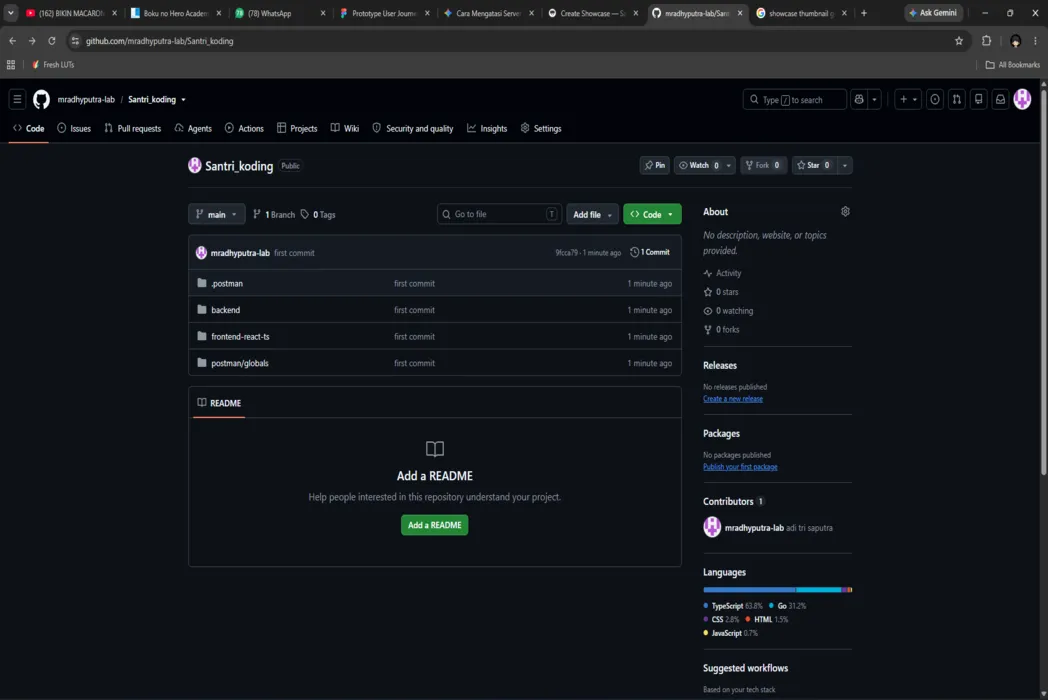This screenshot has height=700, width=1048.
Task: Click the green Add a README button
Action: tap(434, 525)
